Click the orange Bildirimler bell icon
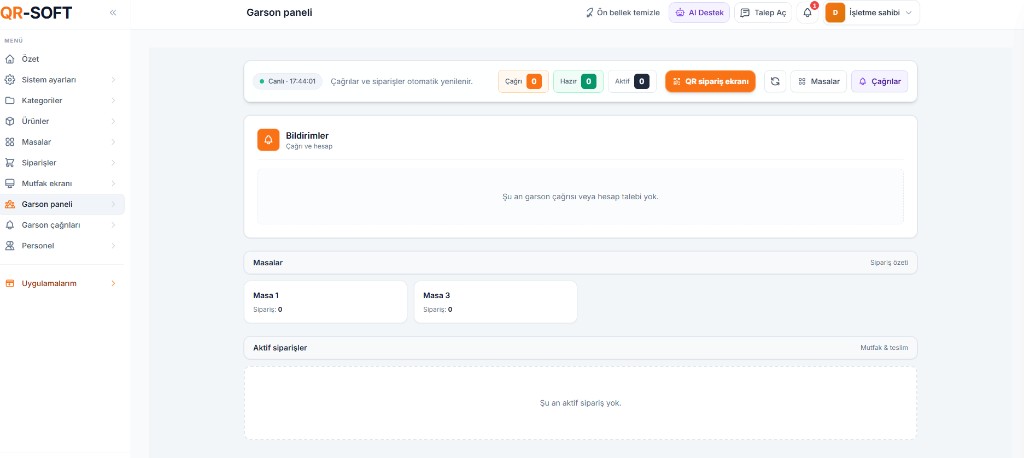This screenshot has width=1024, height=458. [268, 140]
